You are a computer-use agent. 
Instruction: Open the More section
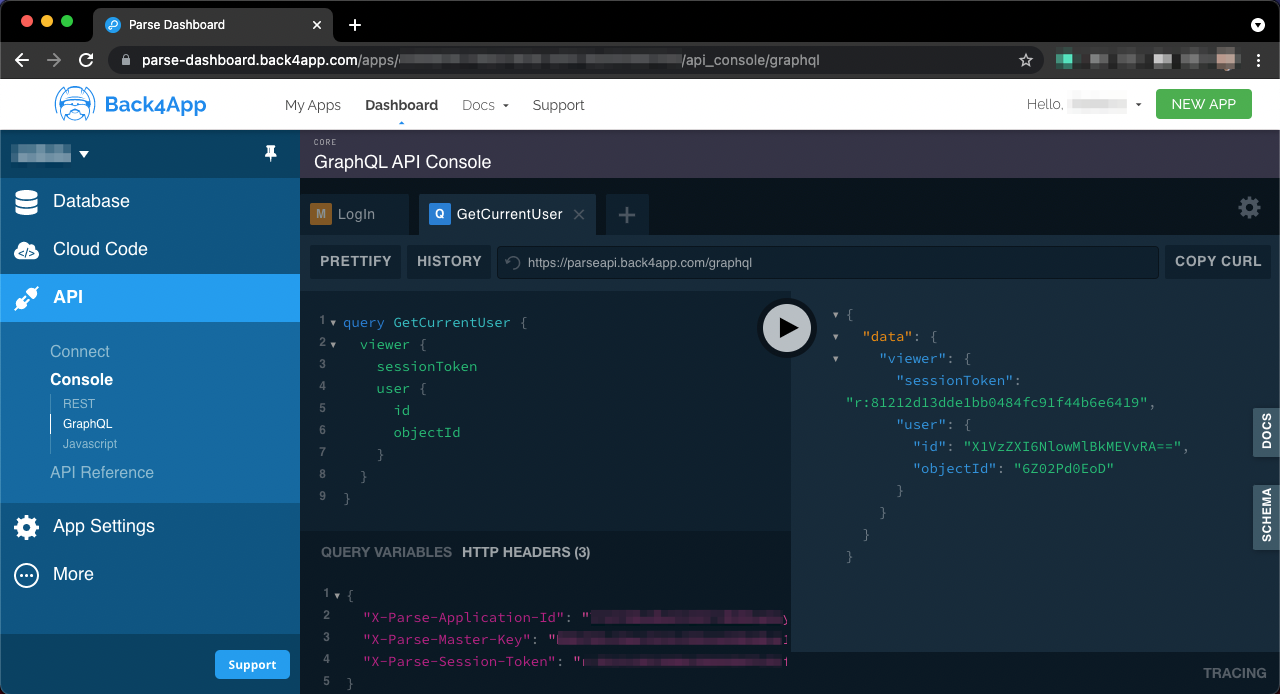[x=150, y=575]
